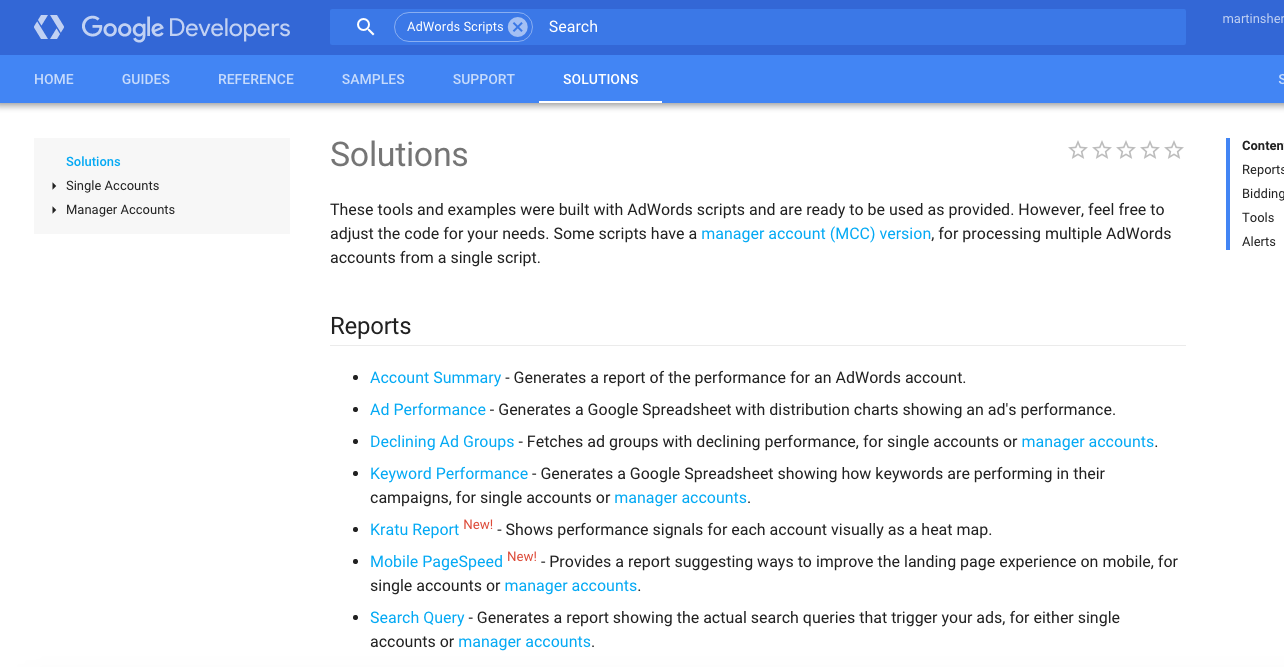Select Solutions in the left sidebar
Screen dimensions: 1284x667
coord(93,161)
